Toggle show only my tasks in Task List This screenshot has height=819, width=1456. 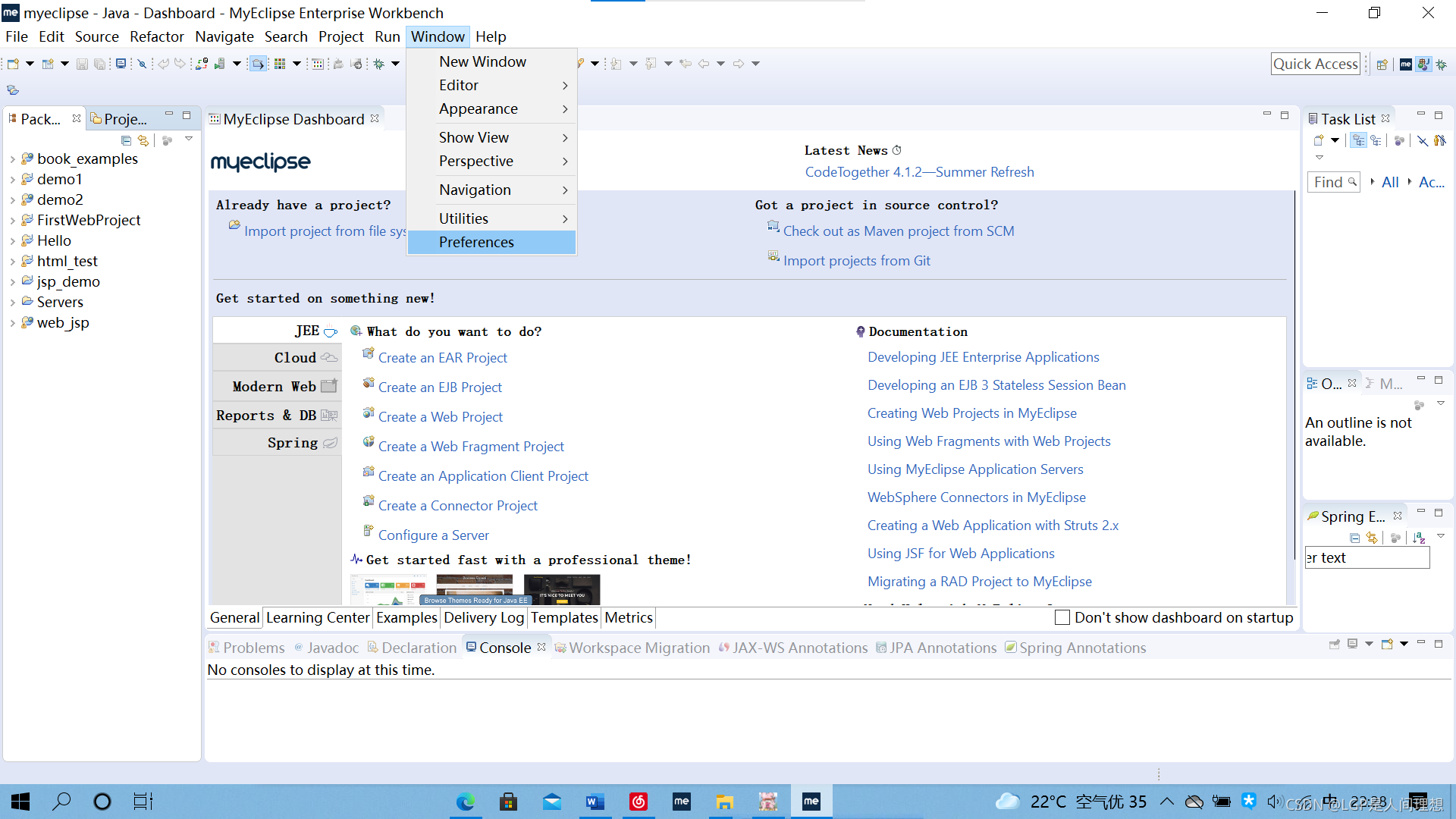click(x=1439, y=140)
